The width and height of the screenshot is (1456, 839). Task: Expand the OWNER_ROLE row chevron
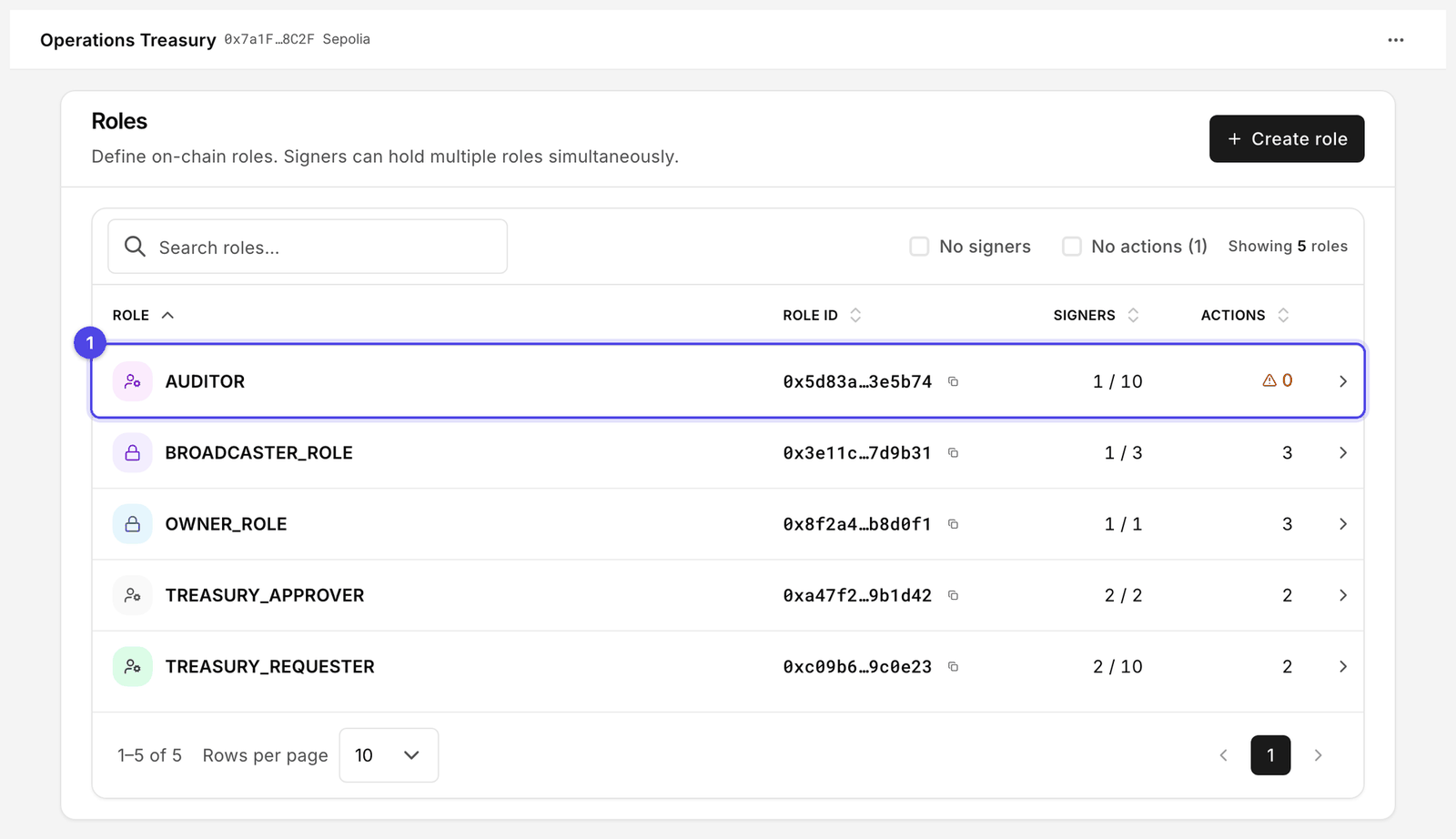click(x=1342, y=524)
